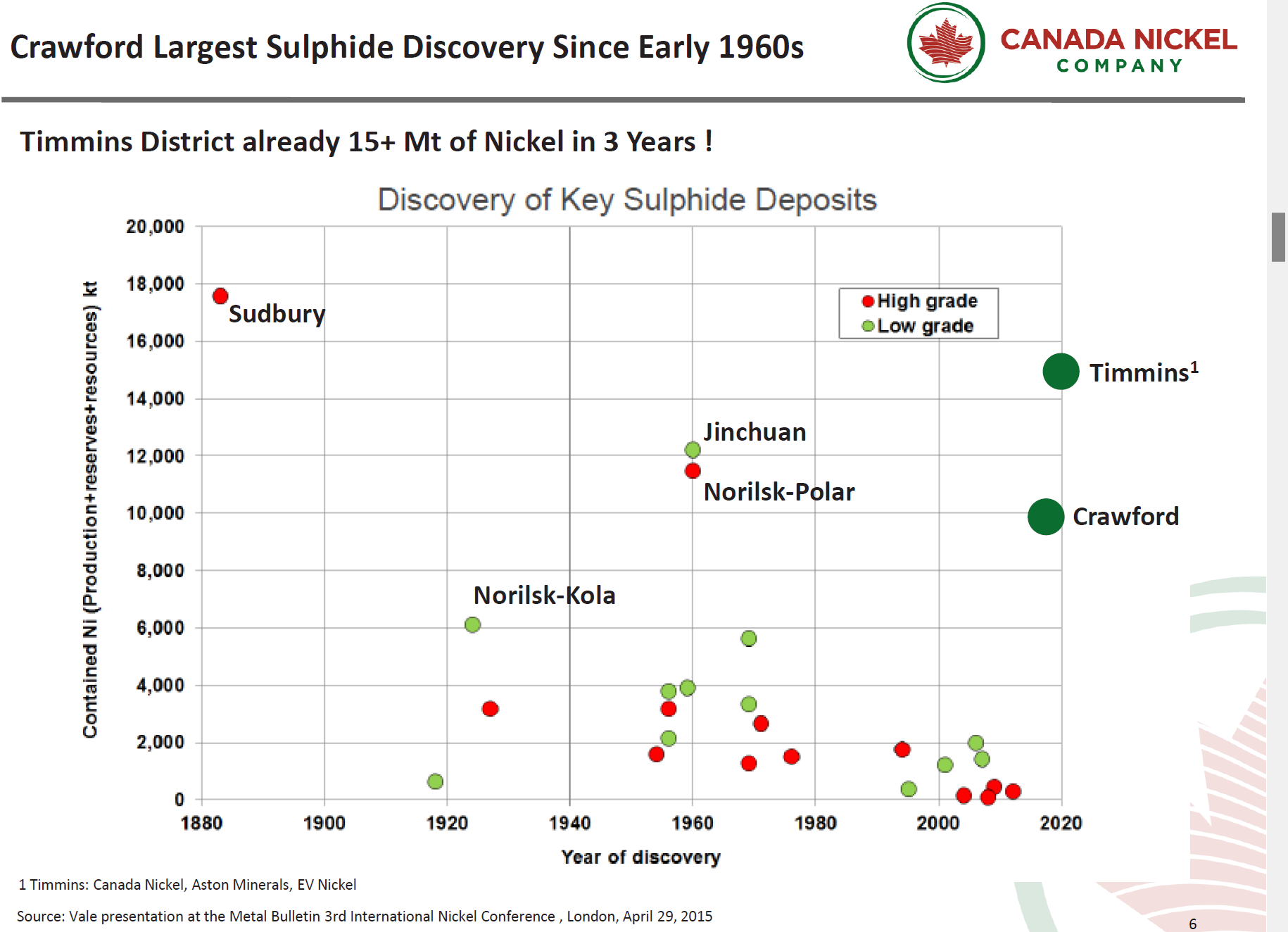Click the red High grade legend marker

(x=868, y=301)
